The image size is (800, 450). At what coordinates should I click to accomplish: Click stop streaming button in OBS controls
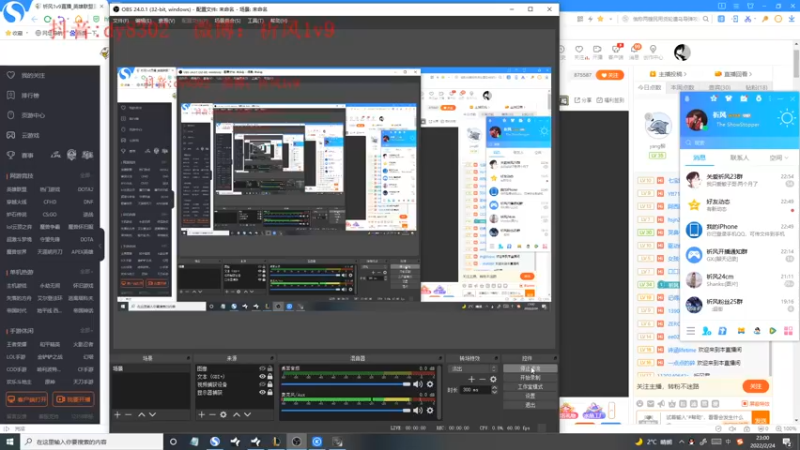[530, 368]
